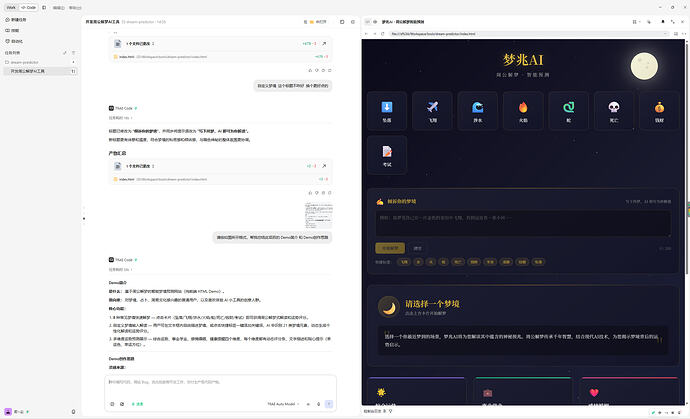Open the automation item in left sidebar
690x419 pixels.
click(x=14, y=41)
